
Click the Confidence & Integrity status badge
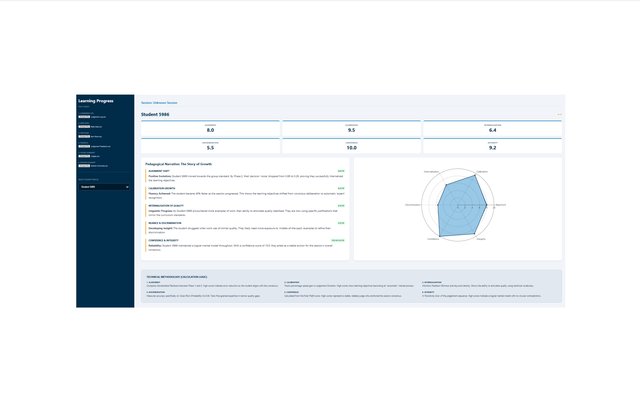point(337,240)
